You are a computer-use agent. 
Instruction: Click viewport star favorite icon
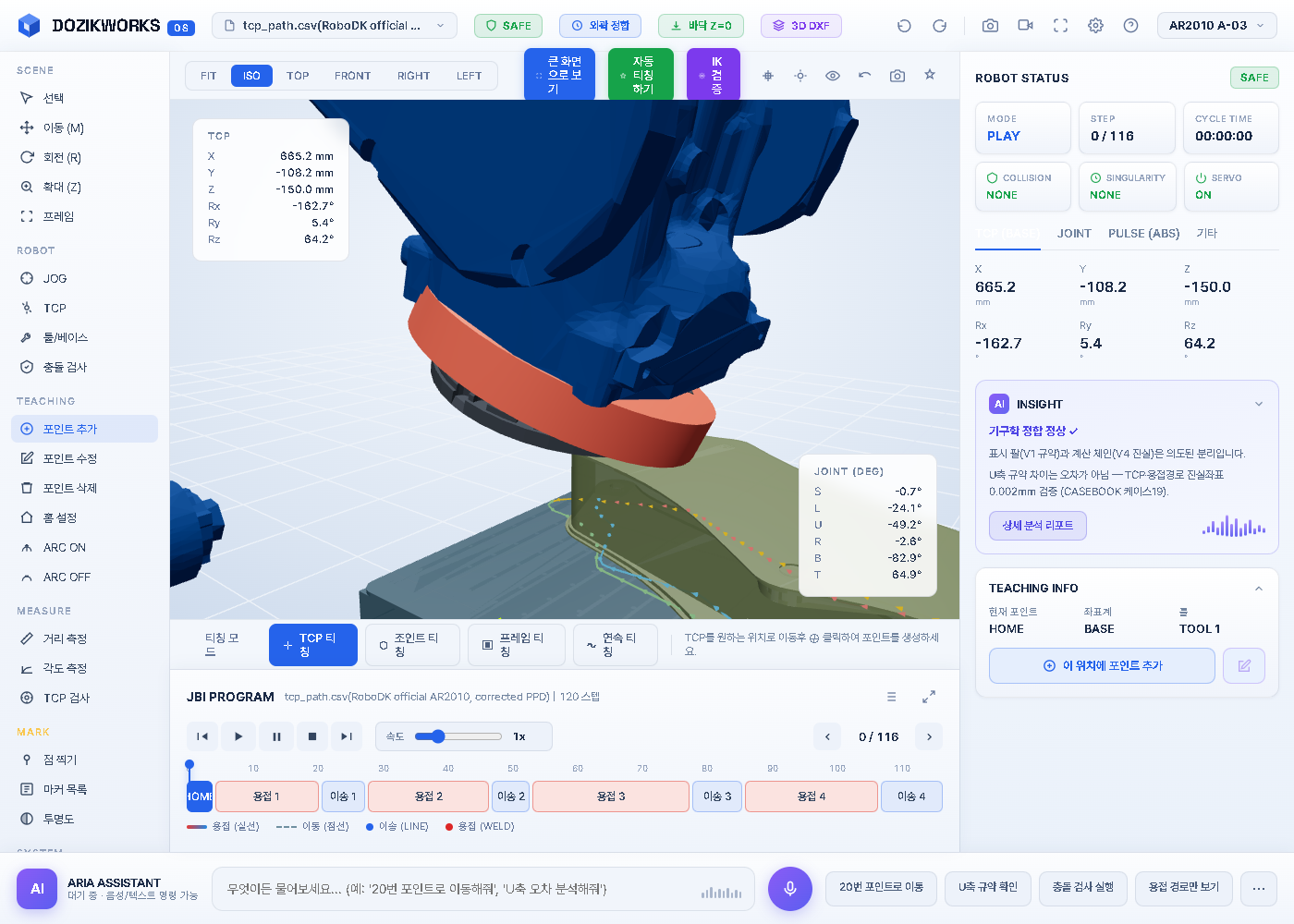(x=930, y=75)
